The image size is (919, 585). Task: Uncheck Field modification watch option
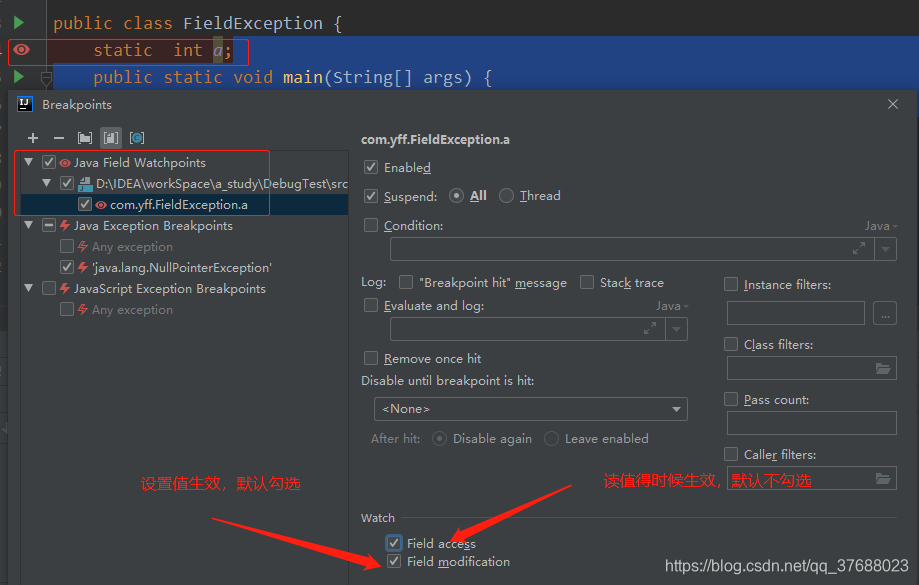[394, 561]
